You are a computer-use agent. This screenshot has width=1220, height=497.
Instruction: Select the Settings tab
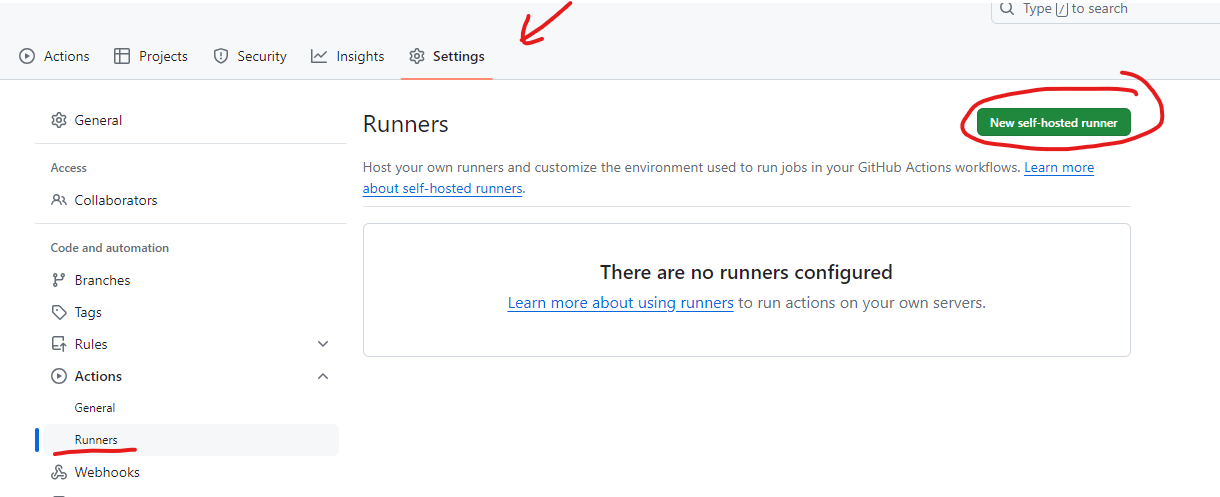point(447,56)
